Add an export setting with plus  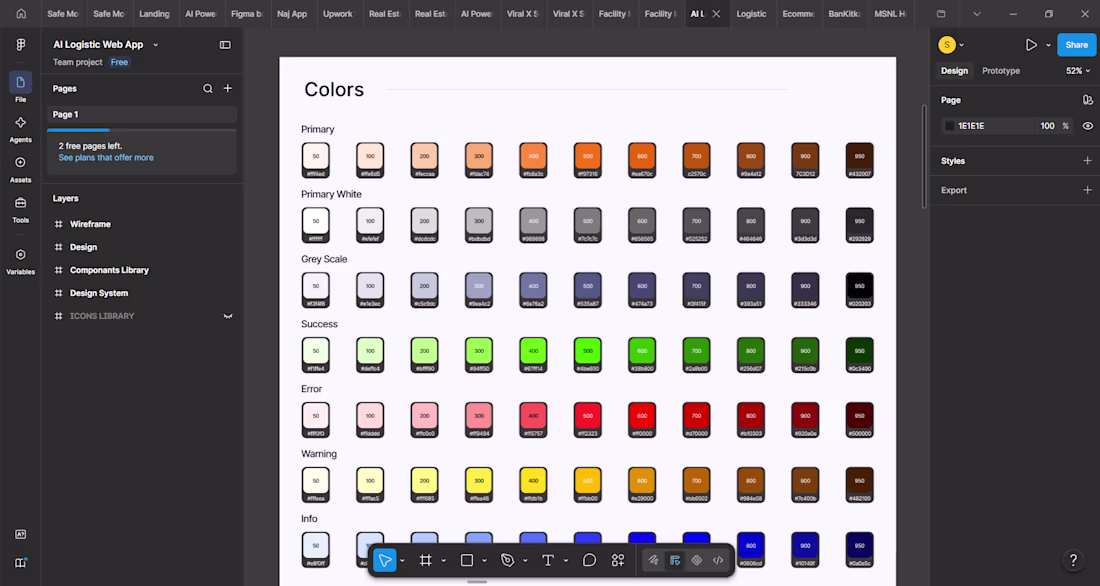click(1087, 190)
